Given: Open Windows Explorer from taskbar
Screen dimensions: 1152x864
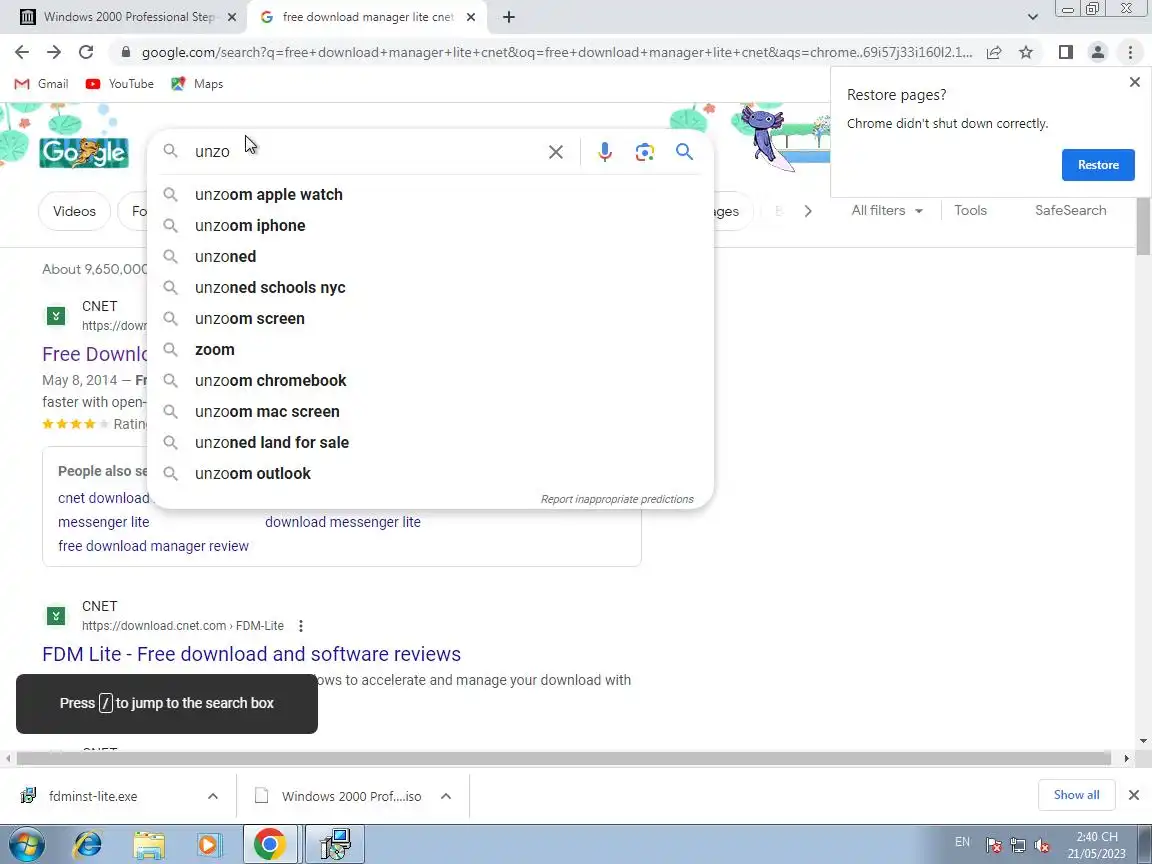Looking at the screenshot, I should click(x=148, y=844).
